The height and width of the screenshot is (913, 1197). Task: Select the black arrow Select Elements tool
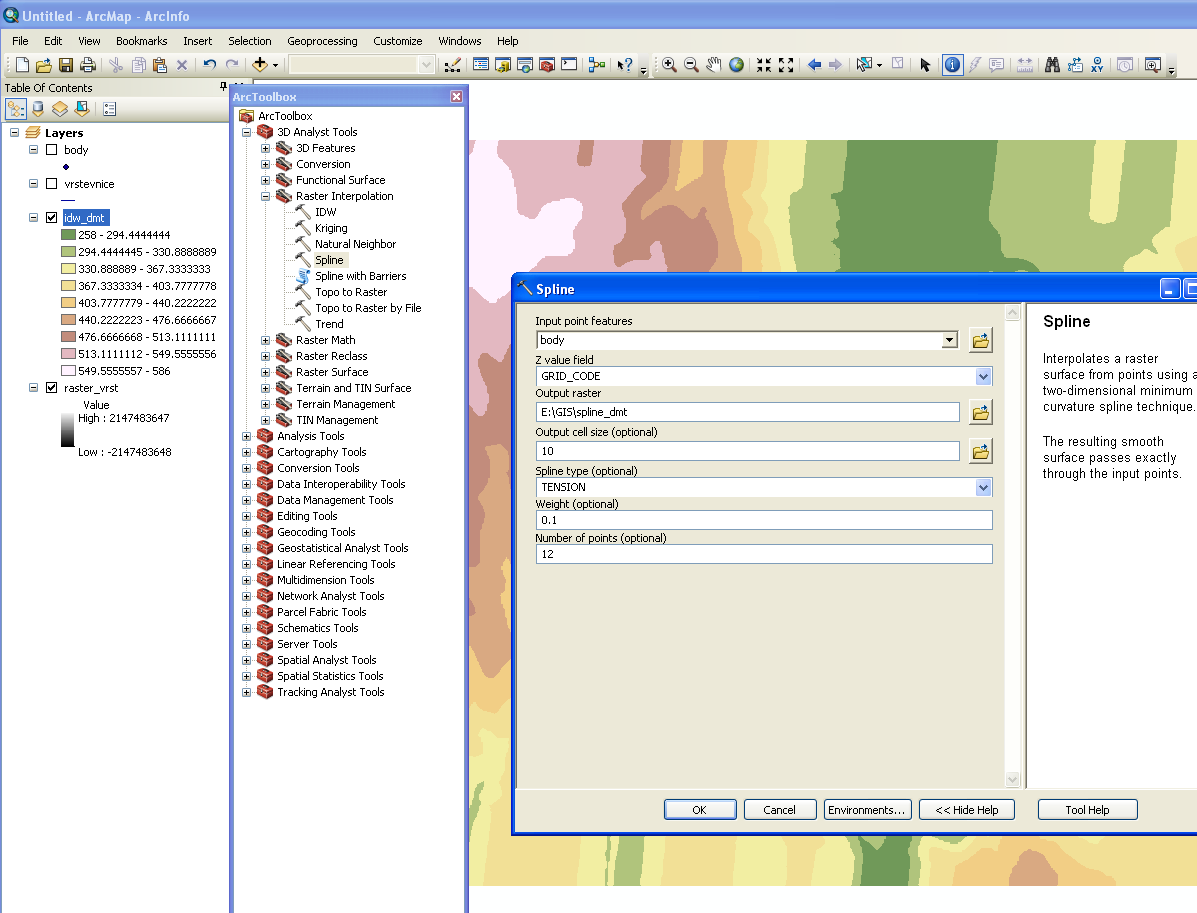[x=925, y=65]
